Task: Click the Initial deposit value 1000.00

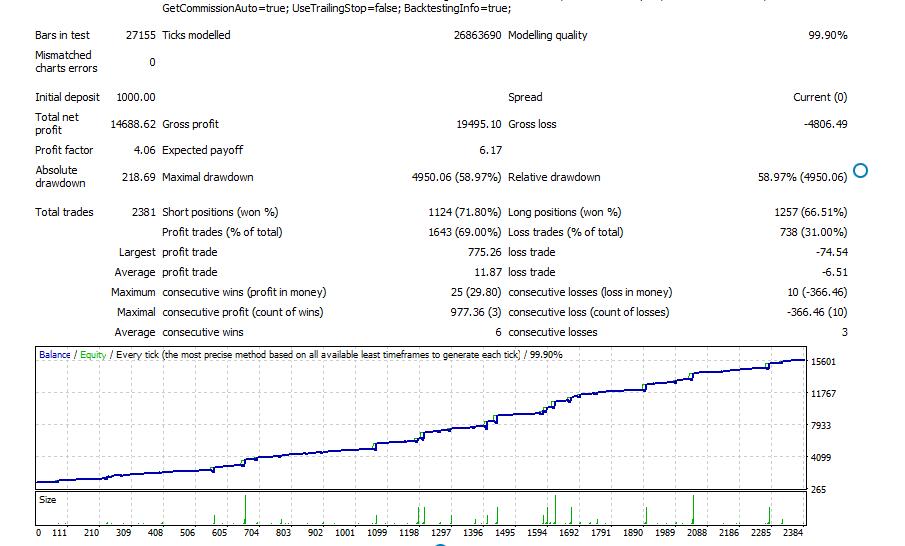Action: (136, 97)
